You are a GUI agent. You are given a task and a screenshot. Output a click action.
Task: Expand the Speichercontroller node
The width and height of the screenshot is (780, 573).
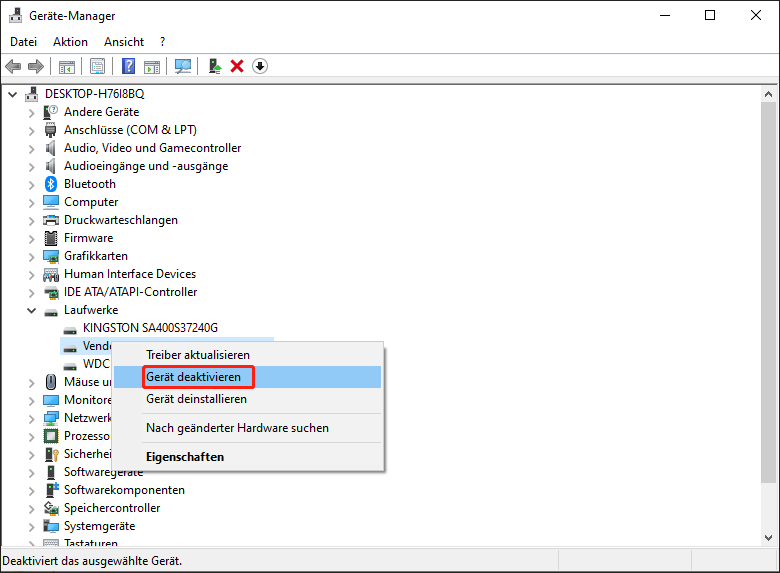31,509
